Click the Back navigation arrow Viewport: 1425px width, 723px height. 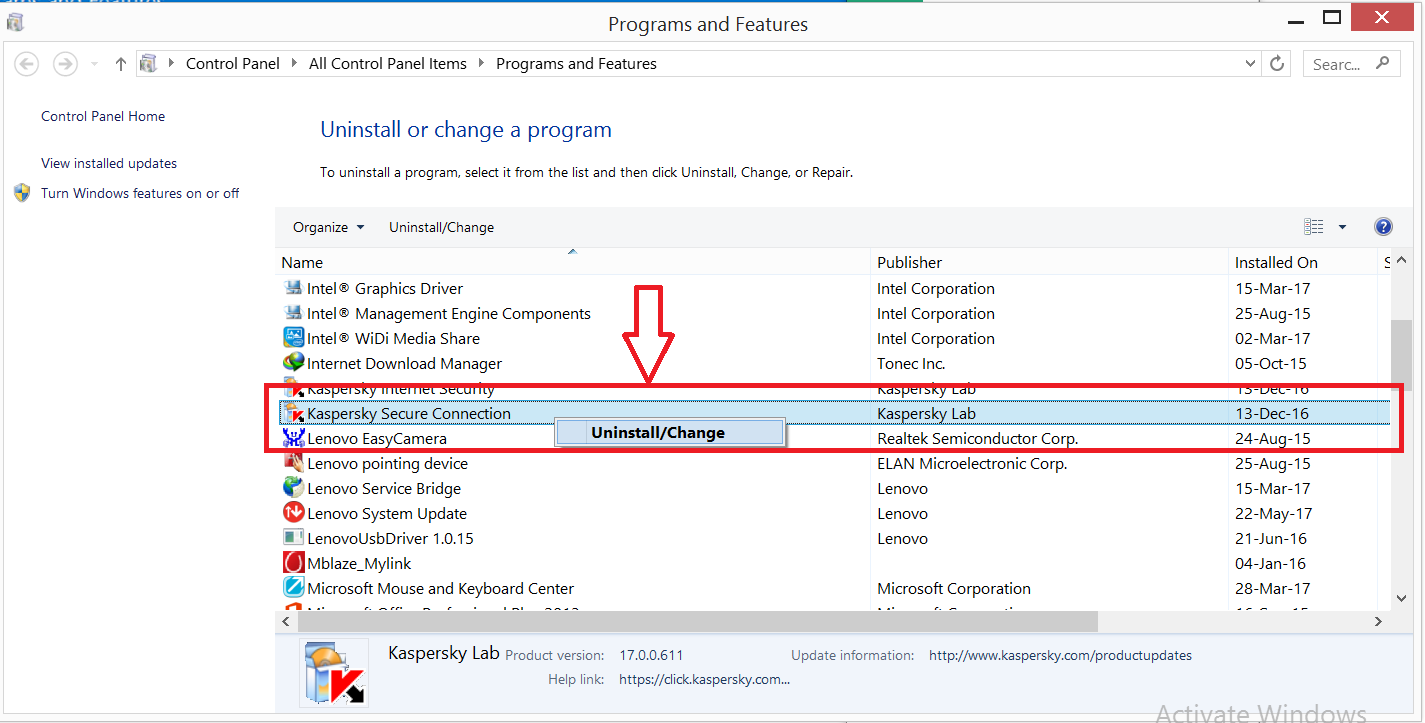point(27,64)
